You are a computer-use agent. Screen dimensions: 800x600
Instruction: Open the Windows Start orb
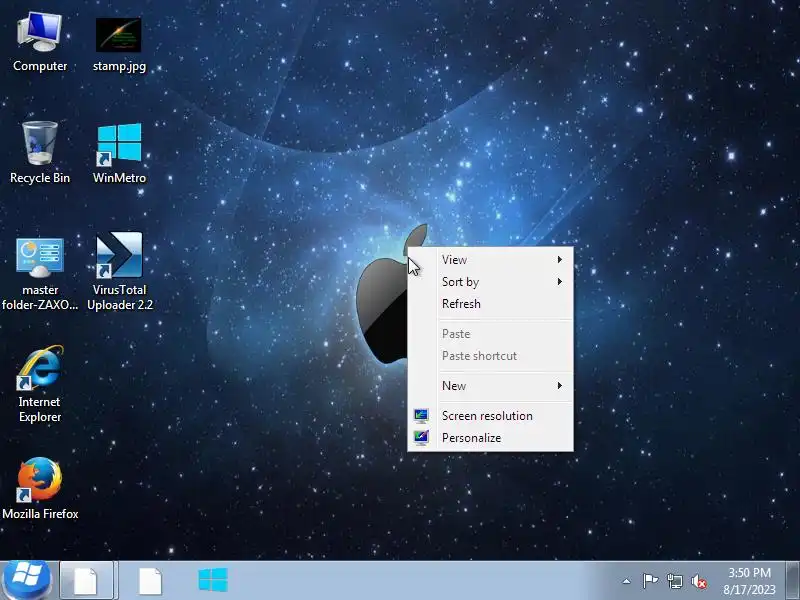coord(27,581)
